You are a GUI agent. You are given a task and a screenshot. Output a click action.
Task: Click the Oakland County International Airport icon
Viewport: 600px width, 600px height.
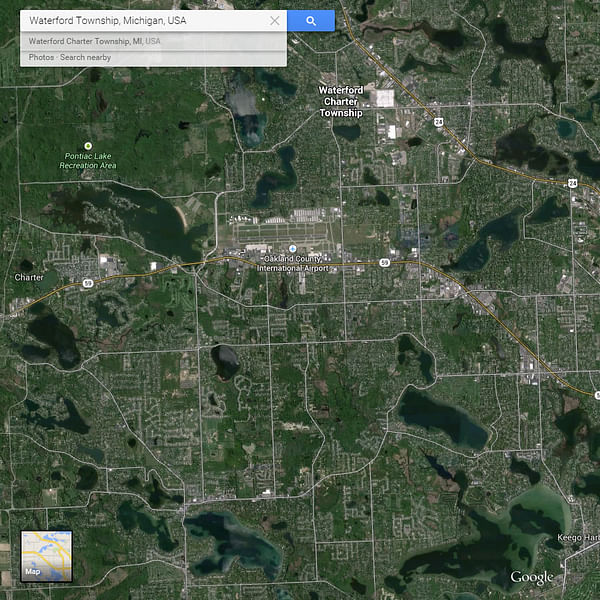coord(292,249)
